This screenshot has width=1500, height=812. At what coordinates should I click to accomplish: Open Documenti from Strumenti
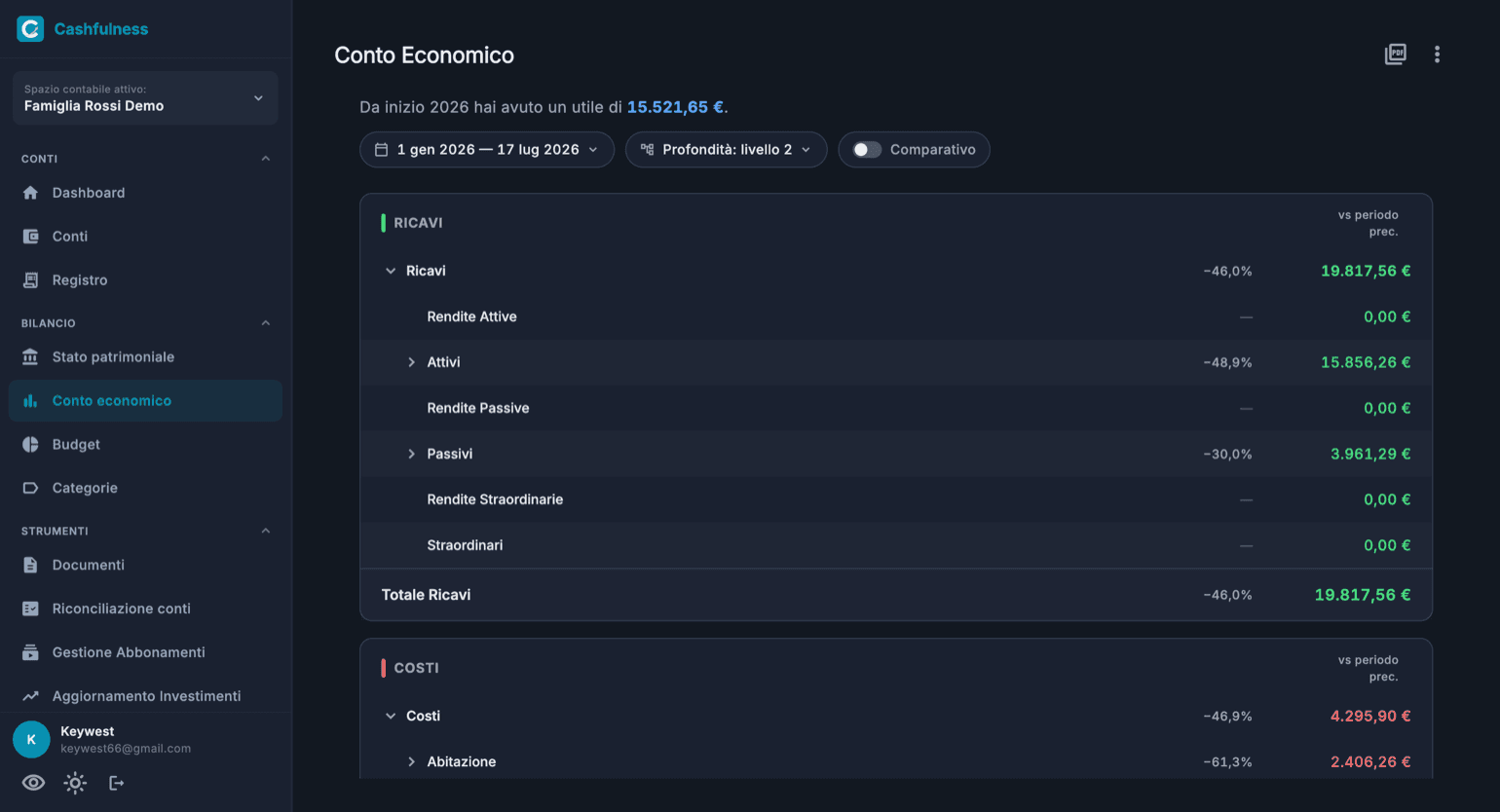click(145, 566)
